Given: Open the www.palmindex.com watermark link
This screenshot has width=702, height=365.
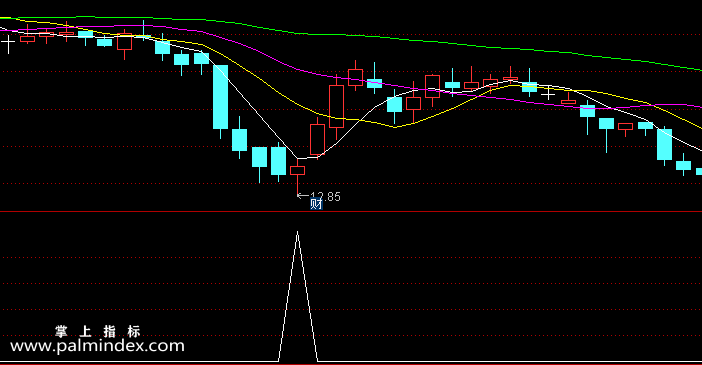Looking at the screenshot, I should point(98,346).
